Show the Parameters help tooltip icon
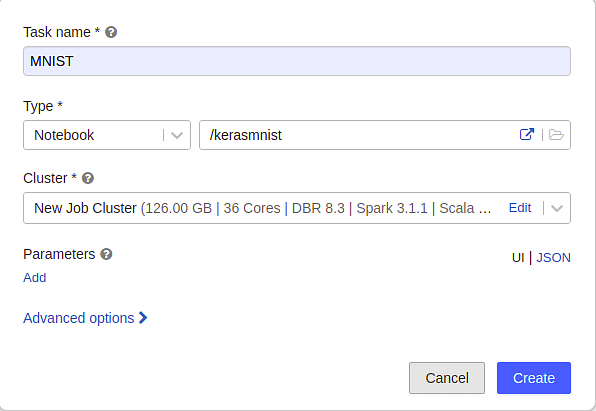The height and width of the screenshot is (411, 596). coord(106,254)
